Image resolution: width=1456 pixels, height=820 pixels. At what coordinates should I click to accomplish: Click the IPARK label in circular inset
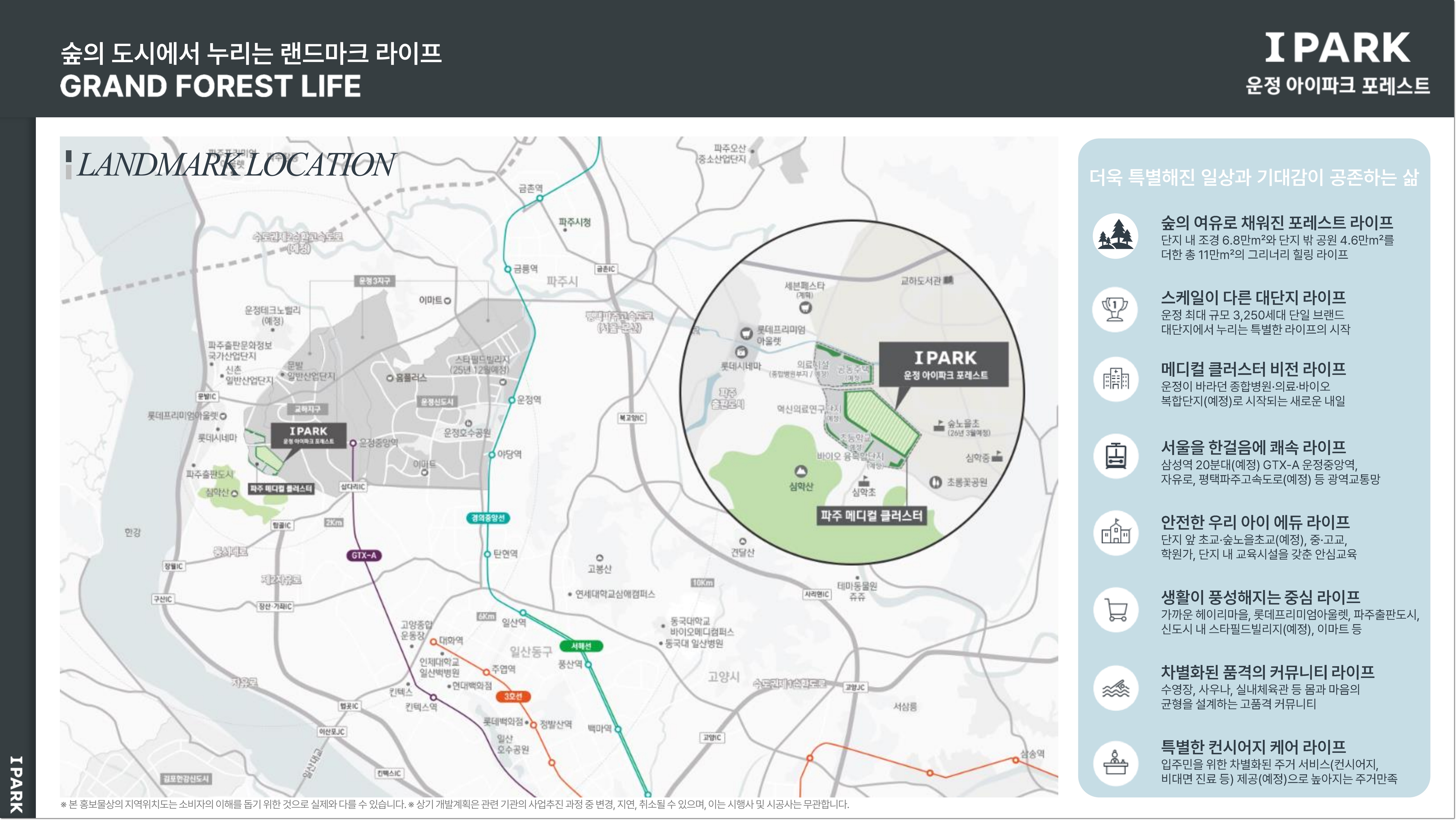click(x=944, y=364)
